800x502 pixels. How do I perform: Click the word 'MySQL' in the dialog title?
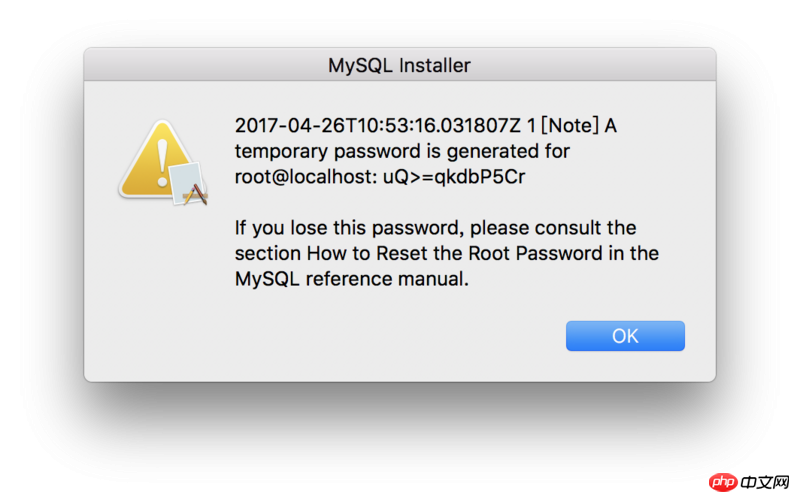tap(360, 66)
